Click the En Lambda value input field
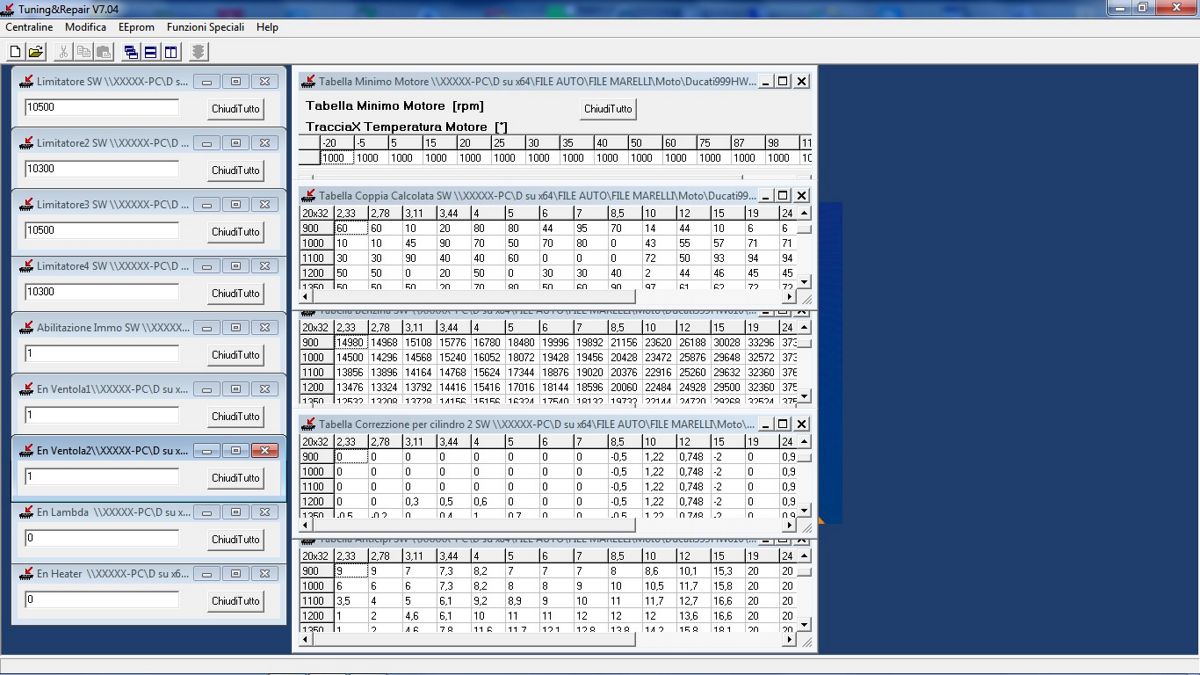 (101, 538)
